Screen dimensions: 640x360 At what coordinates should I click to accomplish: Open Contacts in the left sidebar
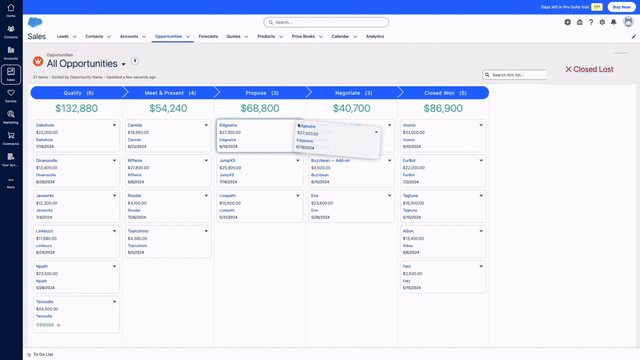(11, 32)
